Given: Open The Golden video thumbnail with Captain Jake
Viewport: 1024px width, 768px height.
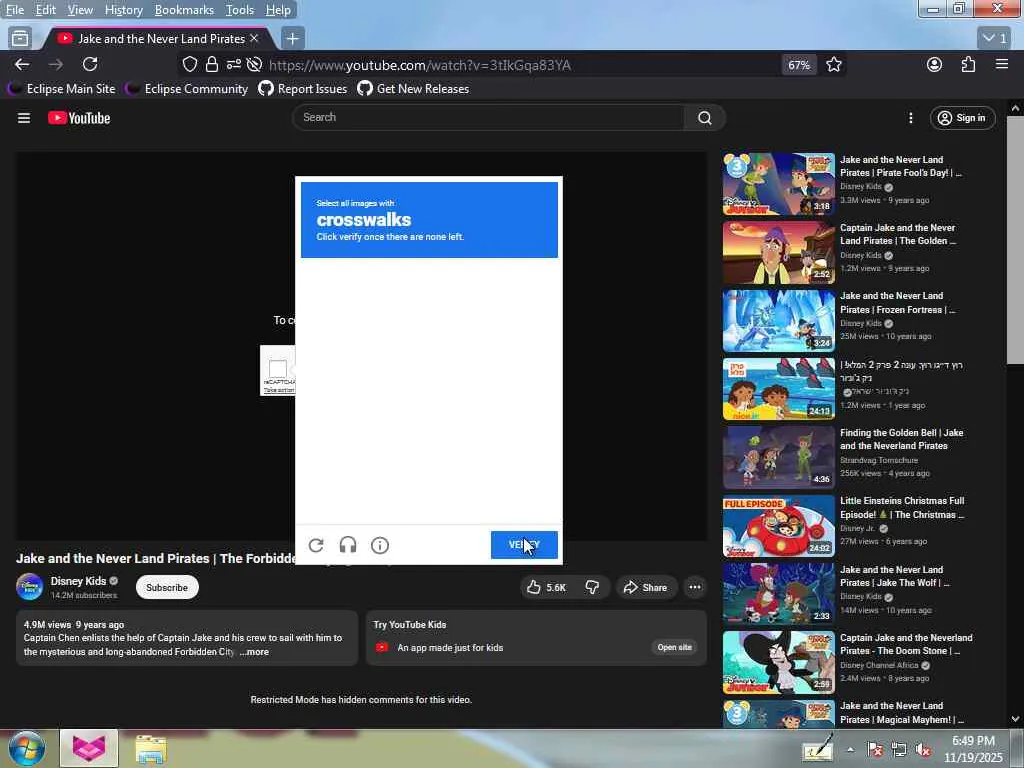Looking at the screenshot, I should point(778,252).
